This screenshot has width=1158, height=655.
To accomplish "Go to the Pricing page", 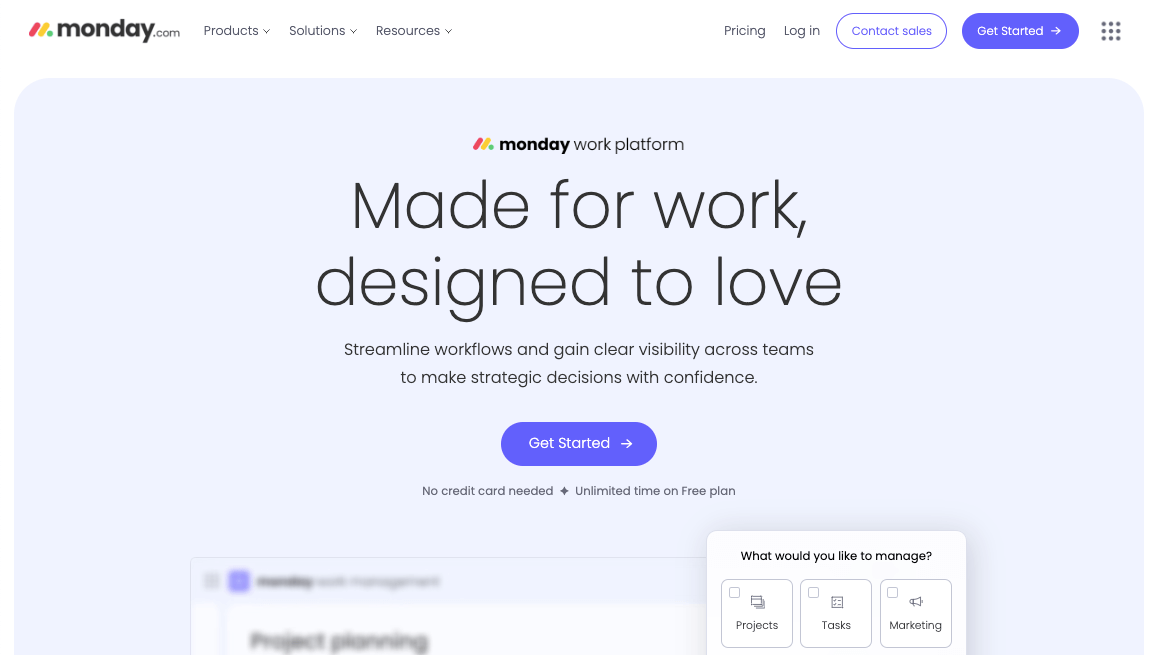I will coord(744,31).
